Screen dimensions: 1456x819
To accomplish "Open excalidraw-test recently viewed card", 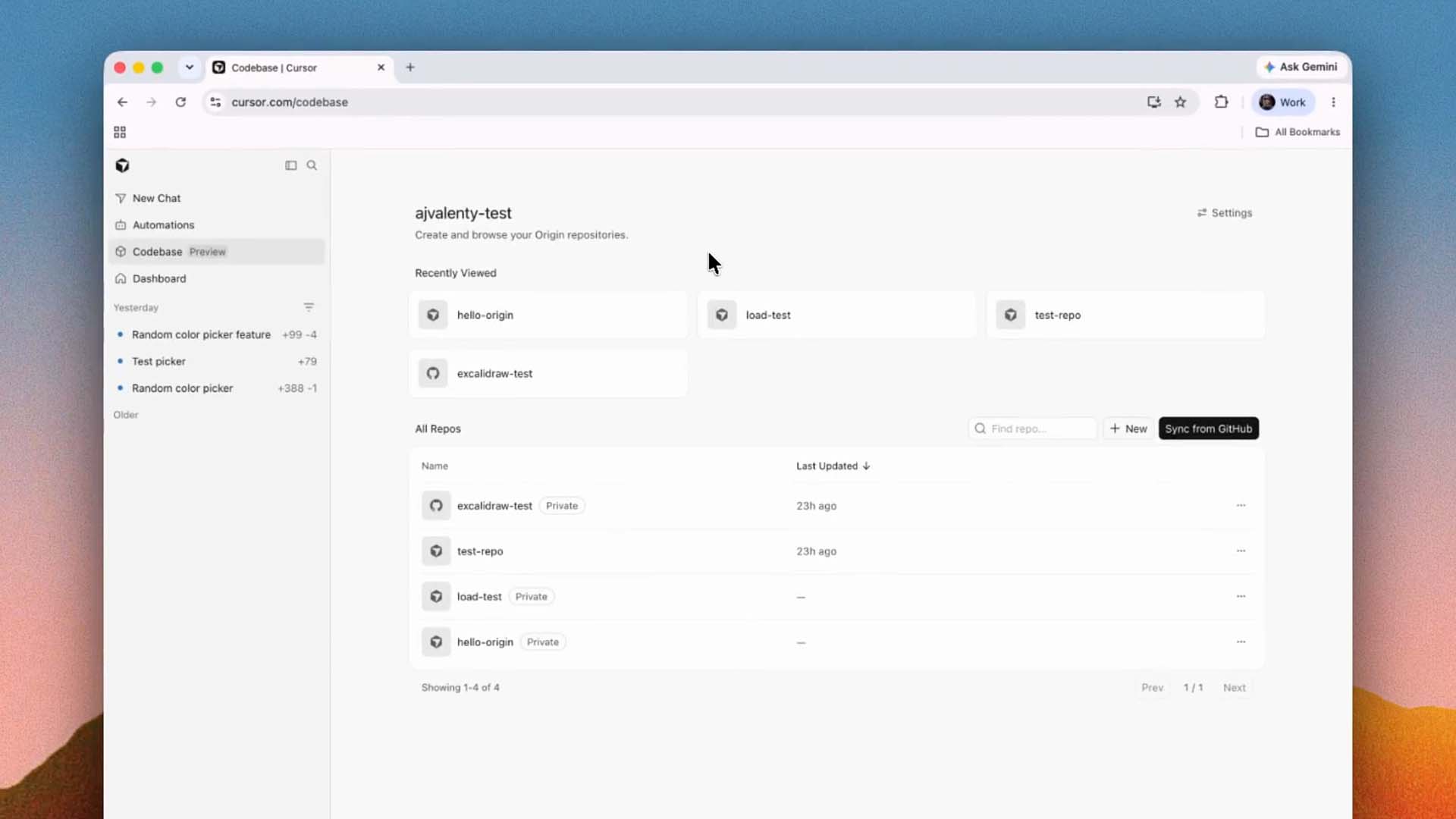I will 548,373.
